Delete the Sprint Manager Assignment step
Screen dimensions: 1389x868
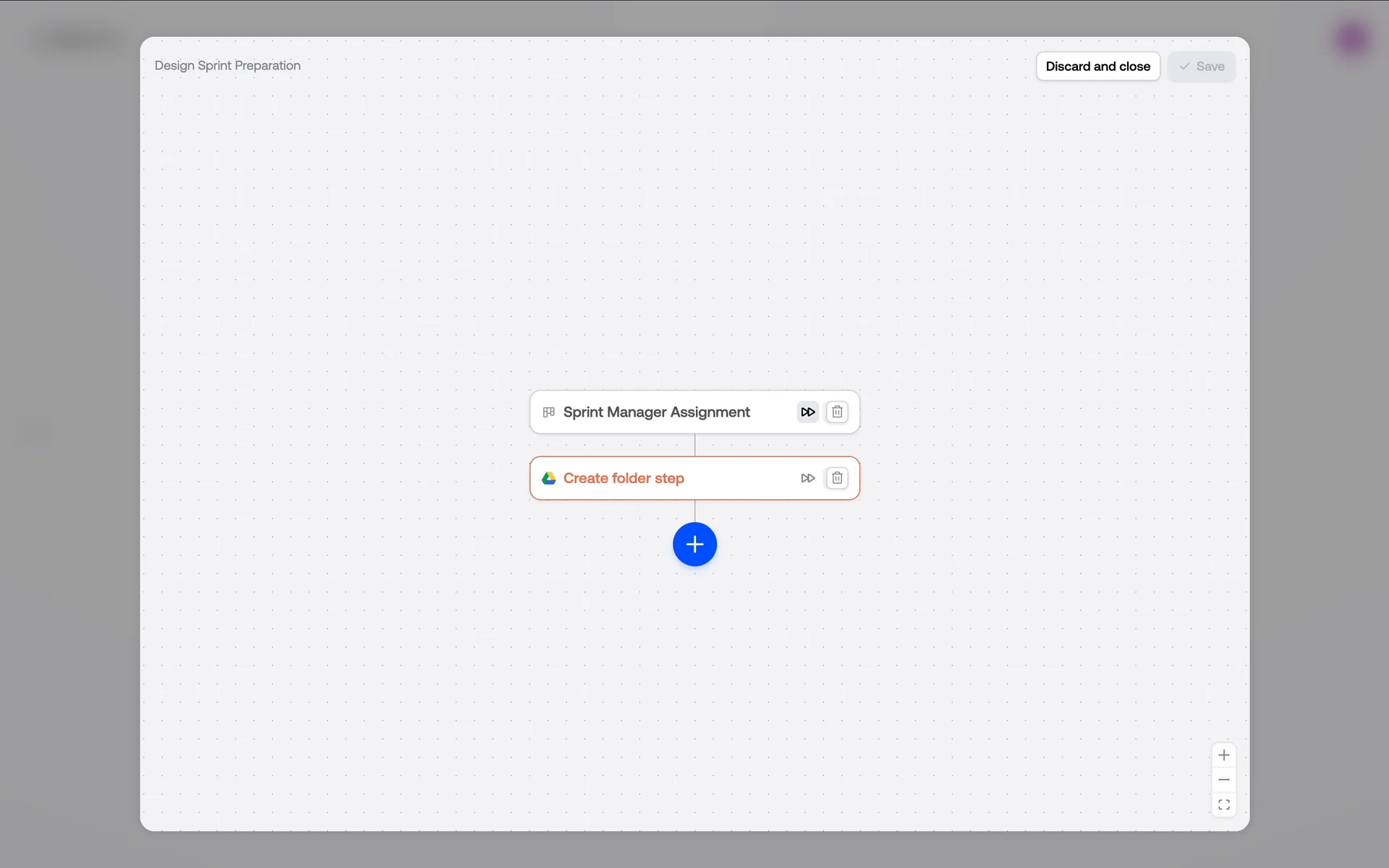point(837,412)
